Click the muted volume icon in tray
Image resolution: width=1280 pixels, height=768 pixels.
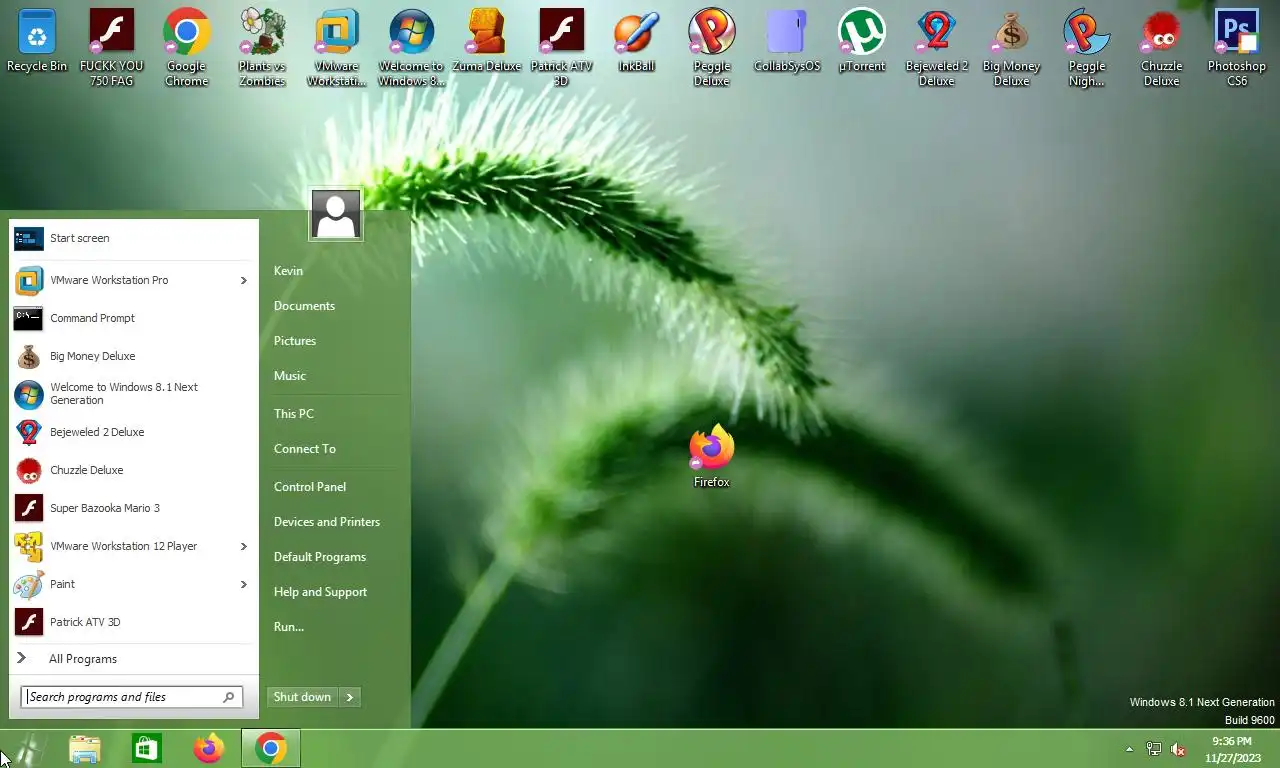(x=1178, y=749)
